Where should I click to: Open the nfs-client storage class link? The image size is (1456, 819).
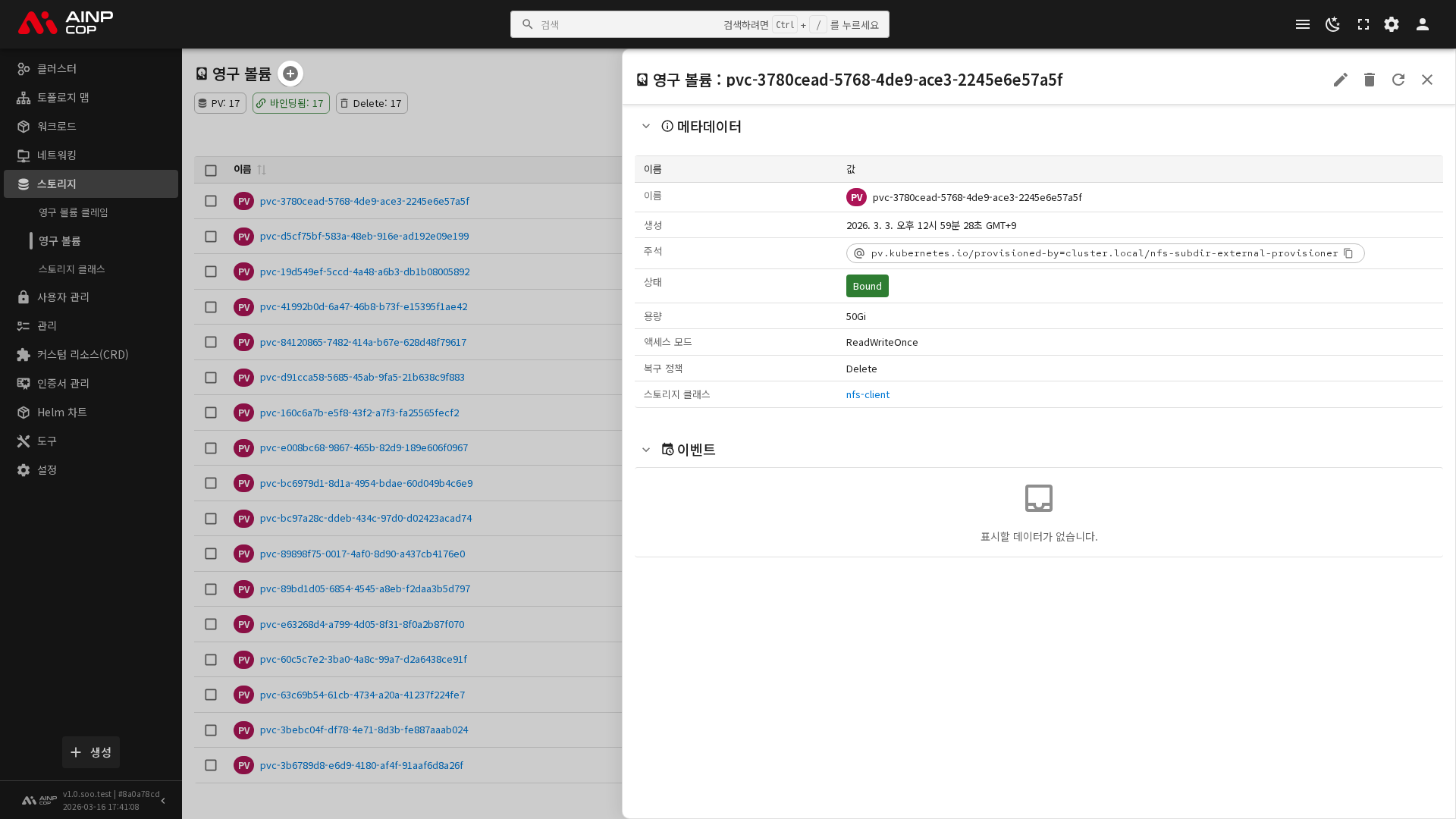point(868,394)
